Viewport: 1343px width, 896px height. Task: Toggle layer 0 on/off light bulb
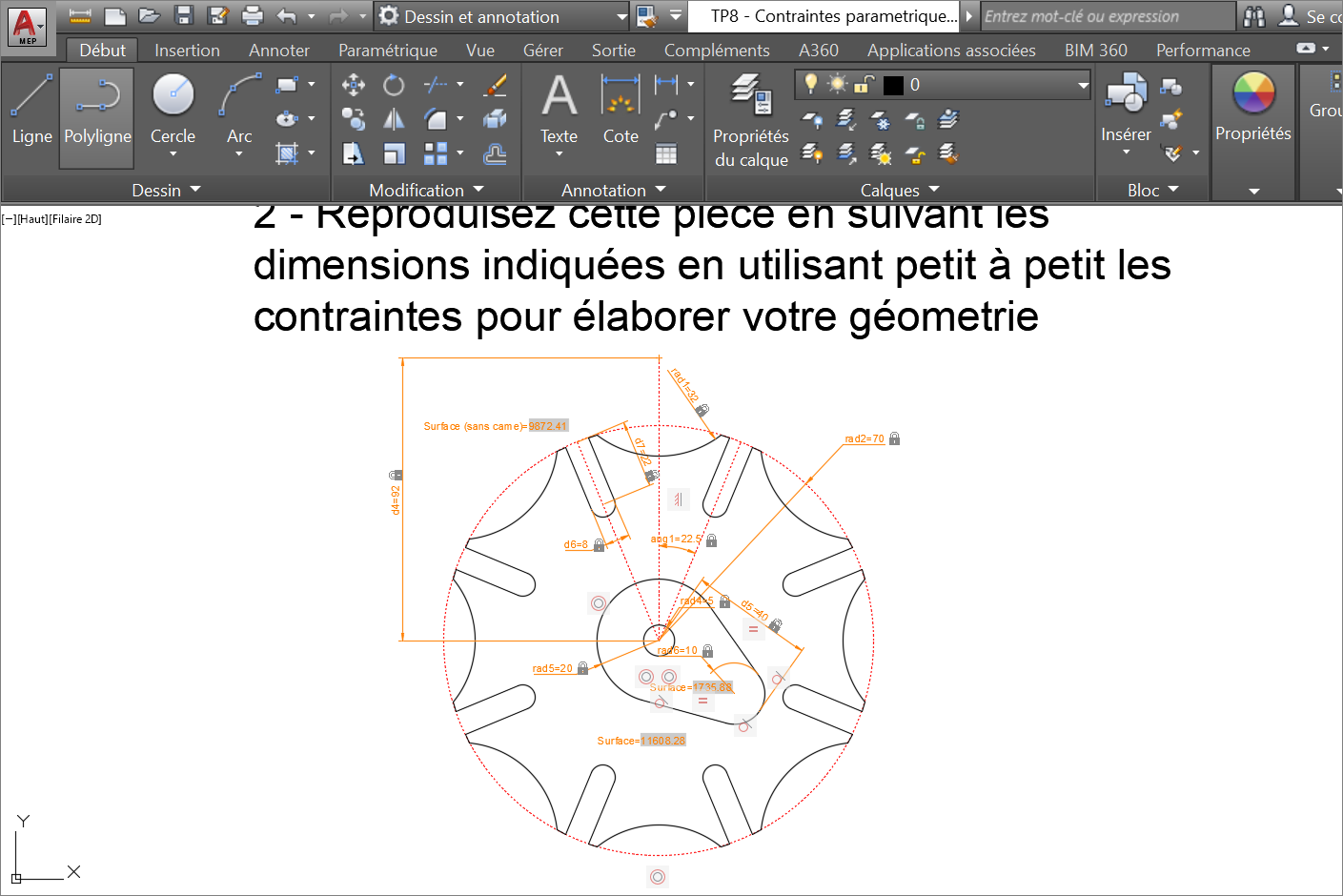(811, 84)
